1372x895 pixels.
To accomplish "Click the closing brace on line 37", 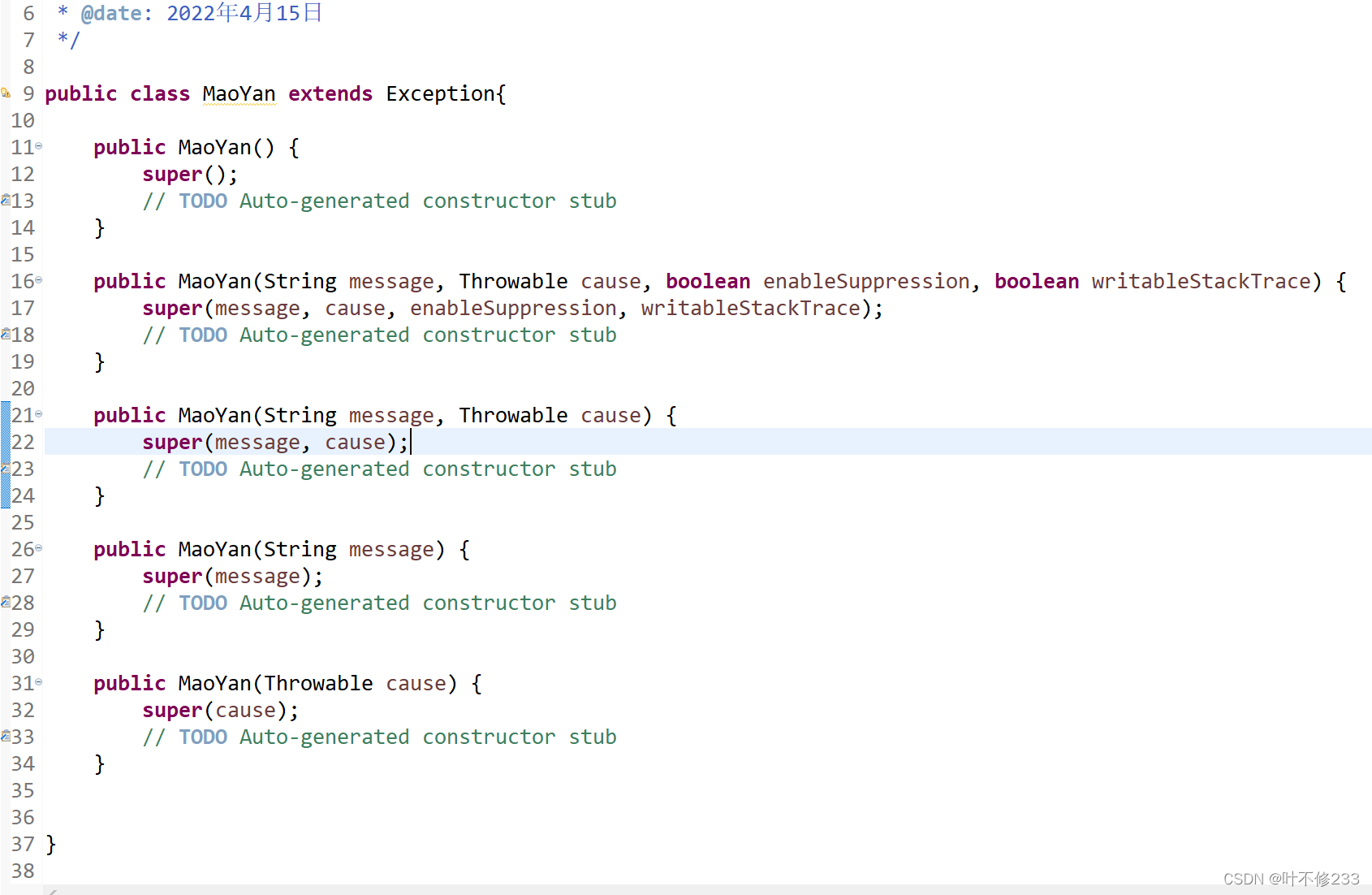I will (x=50, y=844).
